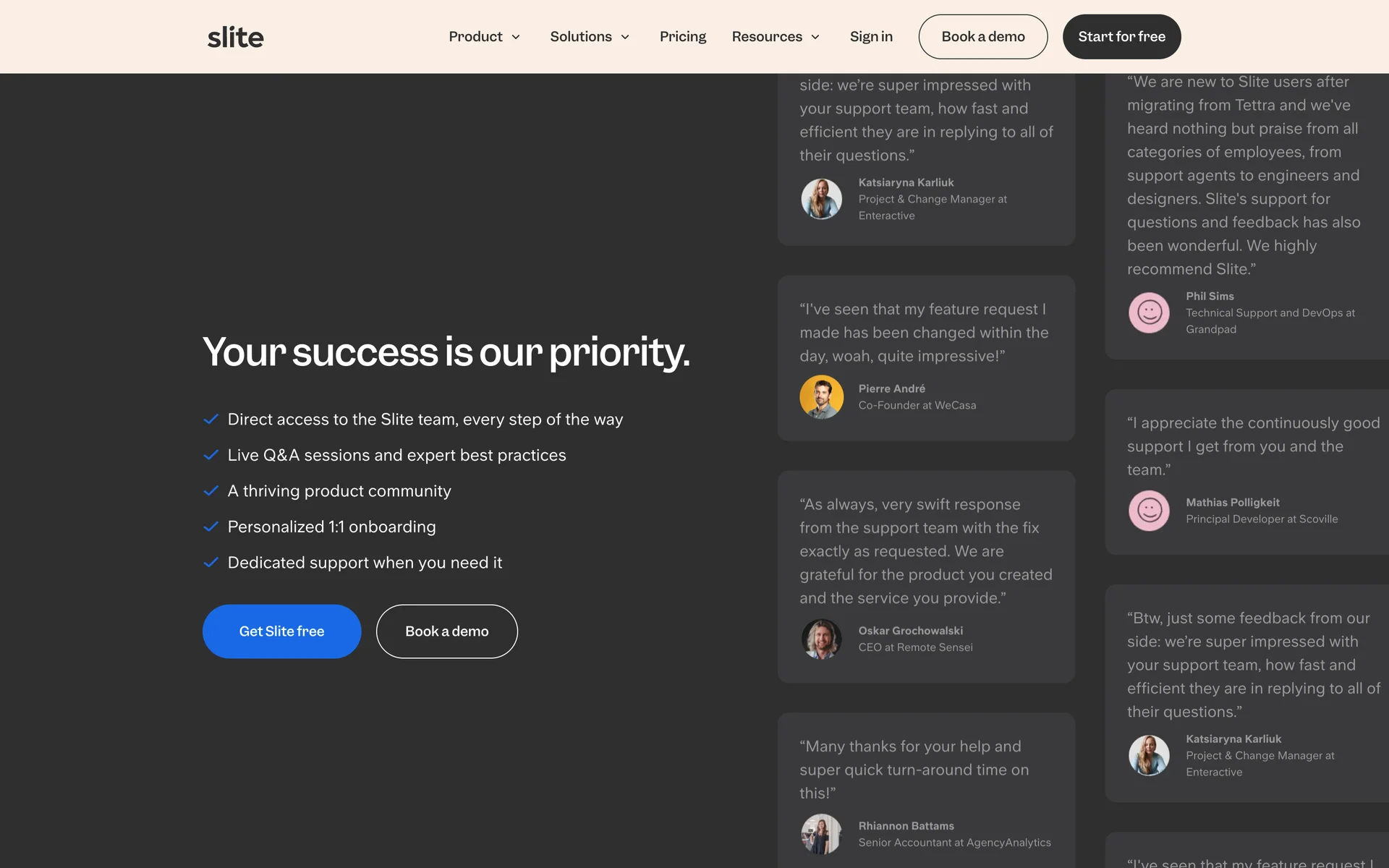Click Oskar Grochowalski's avatar

point(821,639)
